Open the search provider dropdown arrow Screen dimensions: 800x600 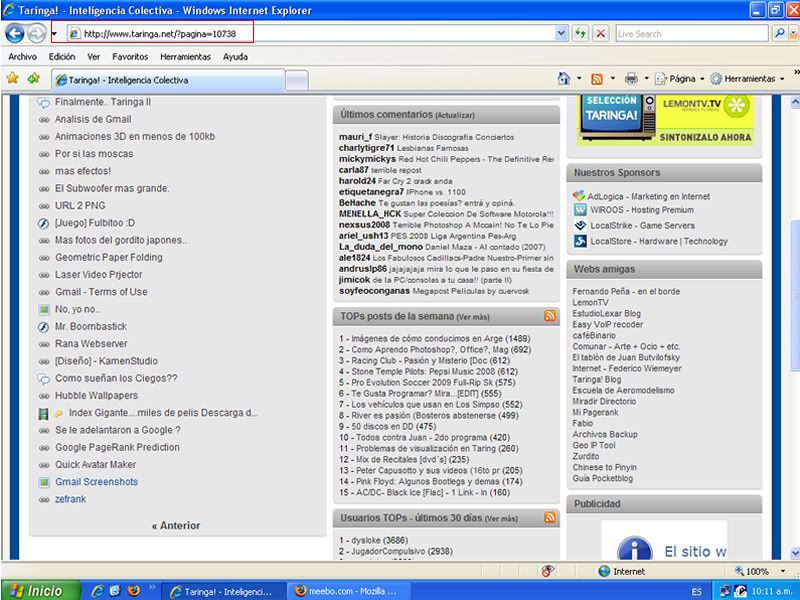[793, 34]
